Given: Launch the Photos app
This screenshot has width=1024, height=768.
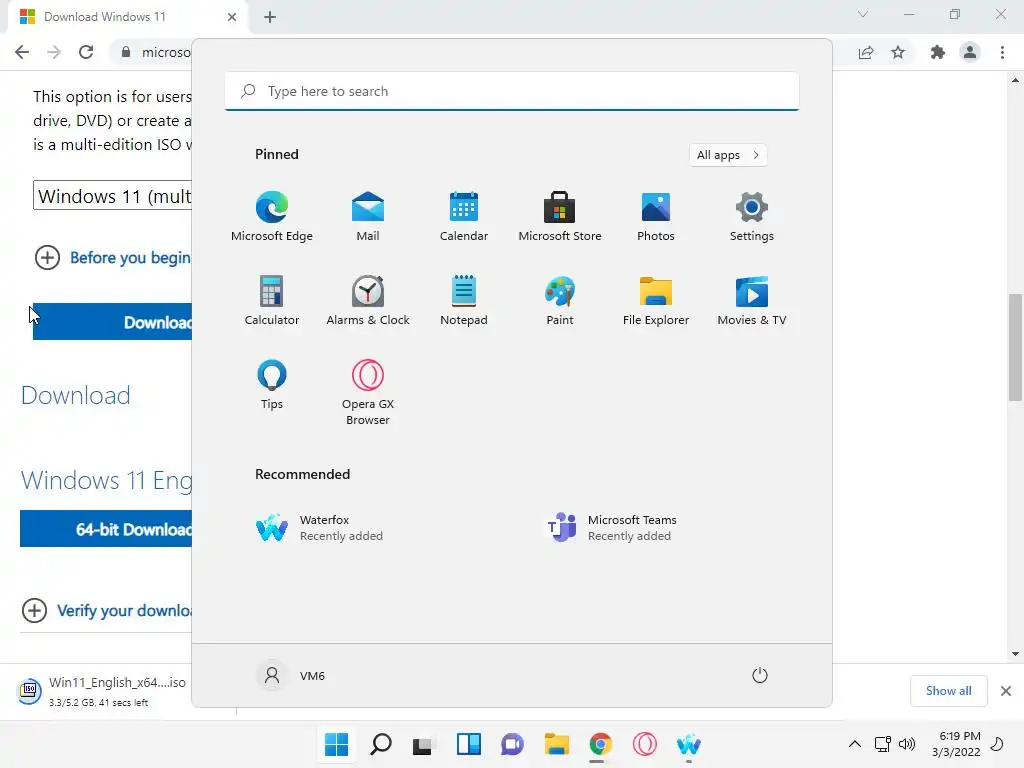Looking at the screenshot, I should [656, 217].
